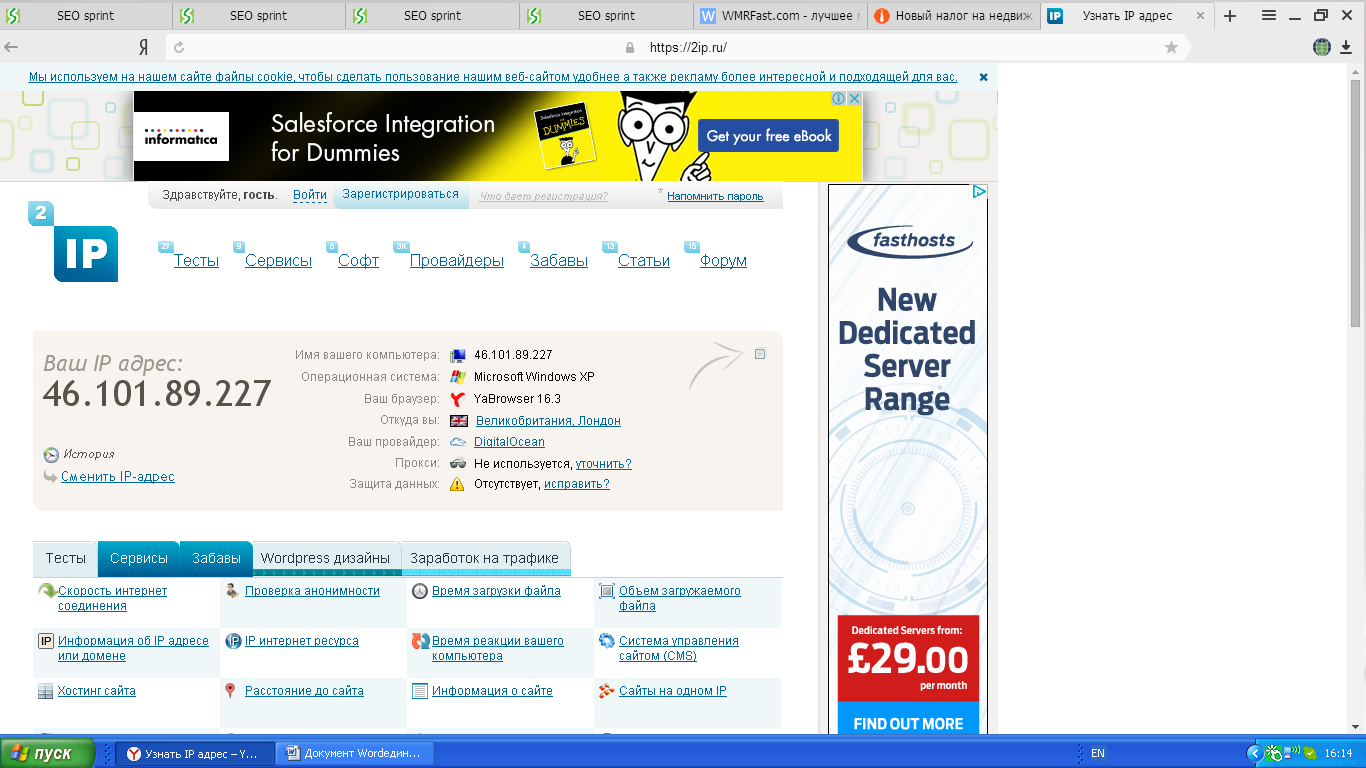Open the Что дает регистрация? link
Image resolution: width=1366 pixels, height=768 pixels.
pos(544,197)
